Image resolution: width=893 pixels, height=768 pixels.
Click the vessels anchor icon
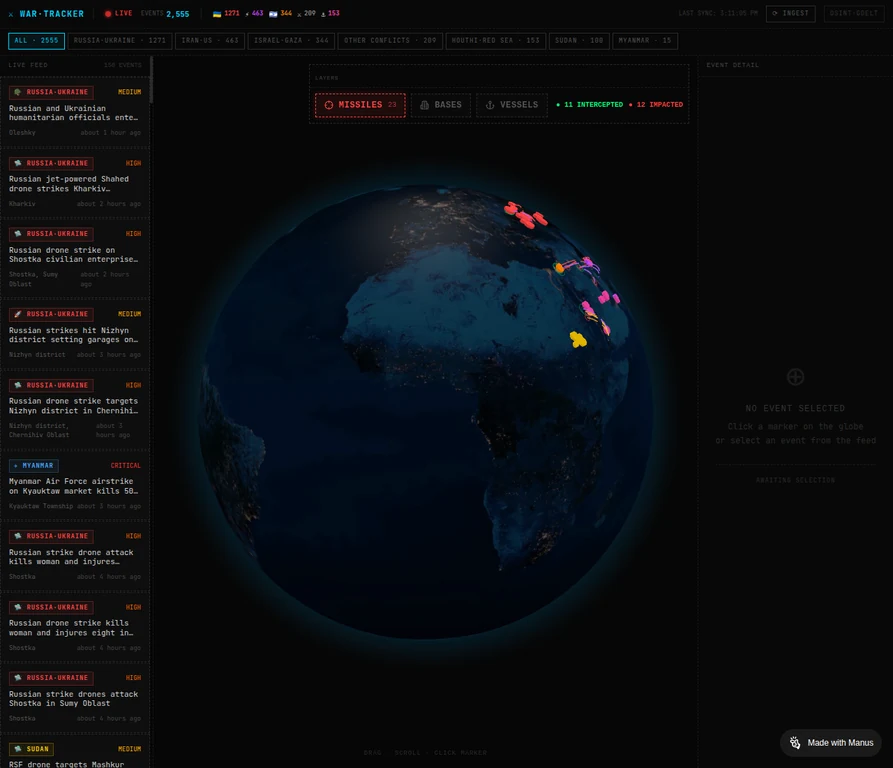click(490, 105)
